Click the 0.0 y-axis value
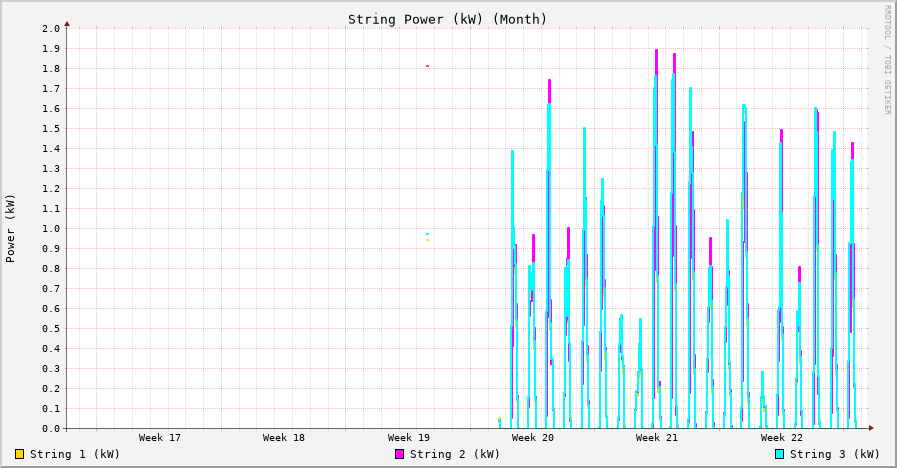The width and height of the screenshot is (897, 468). pos(50,429)
